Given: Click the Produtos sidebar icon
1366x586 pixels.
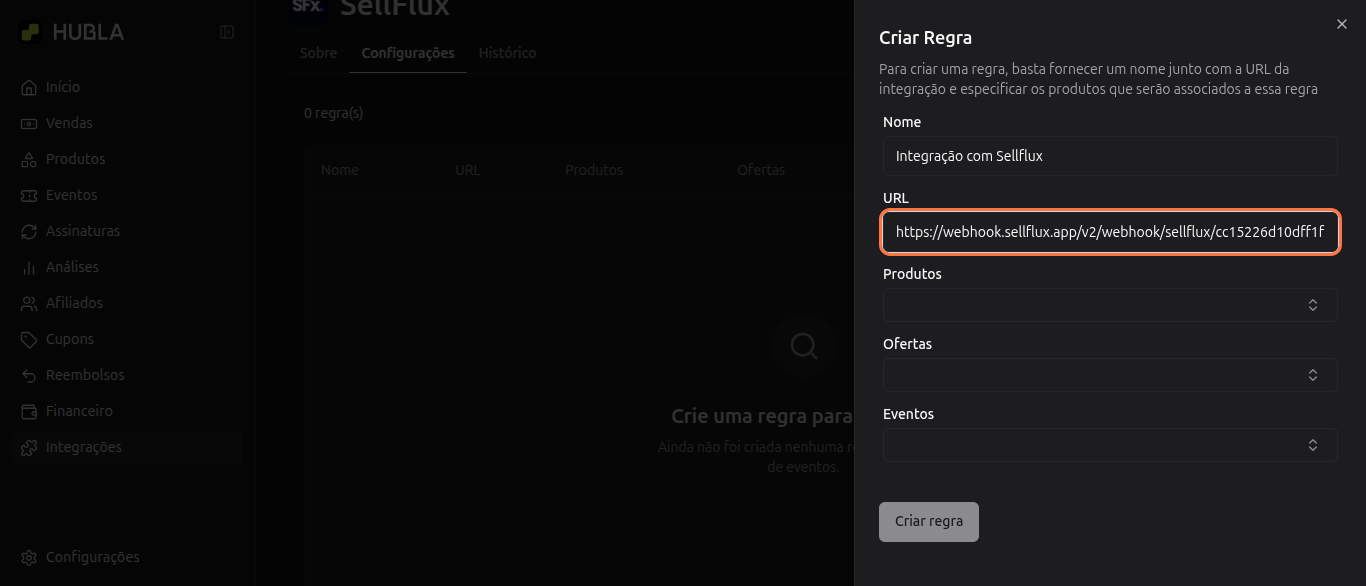Looking at the screenshot, I should 29,159.
